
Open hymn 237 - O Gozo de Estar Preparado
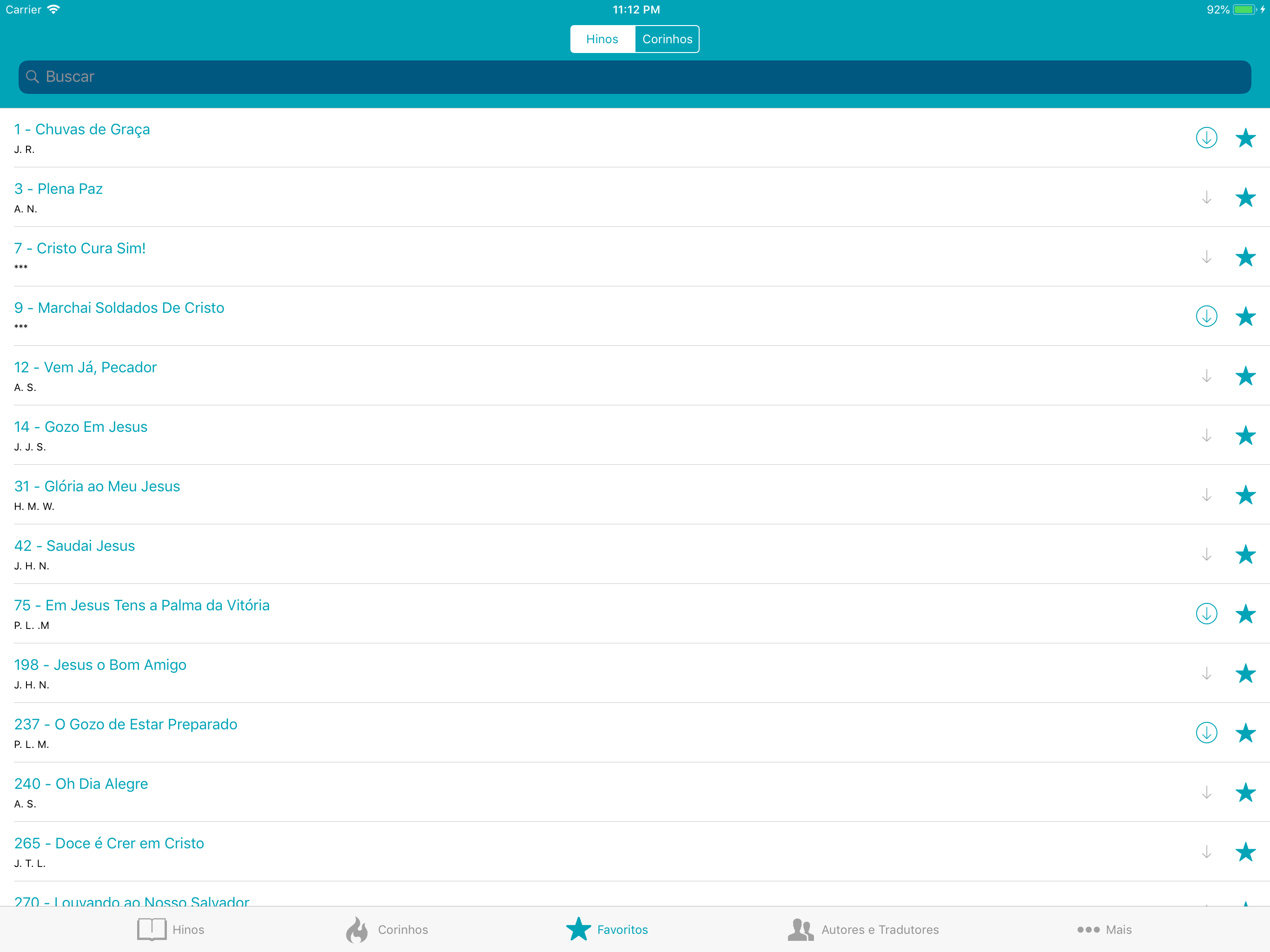(x=635, y=733)
